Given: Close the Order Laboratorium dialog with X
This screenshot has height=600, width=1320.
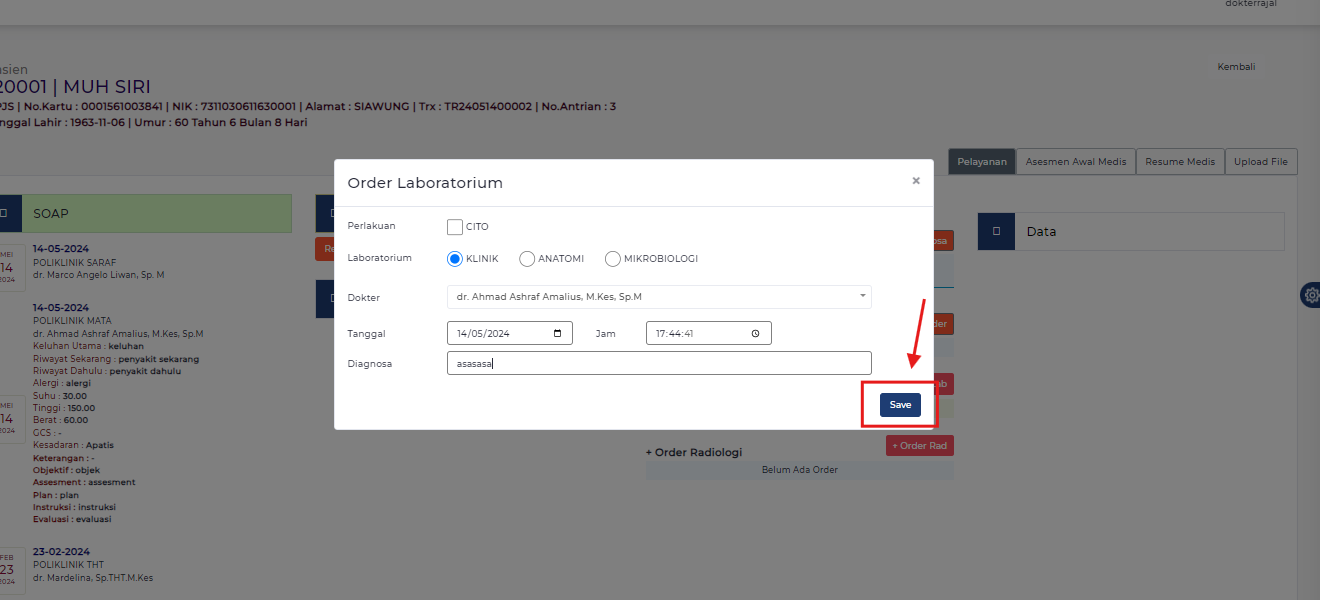Looking at the screenshot, I should pyautogui.click(x=915, y=181).
